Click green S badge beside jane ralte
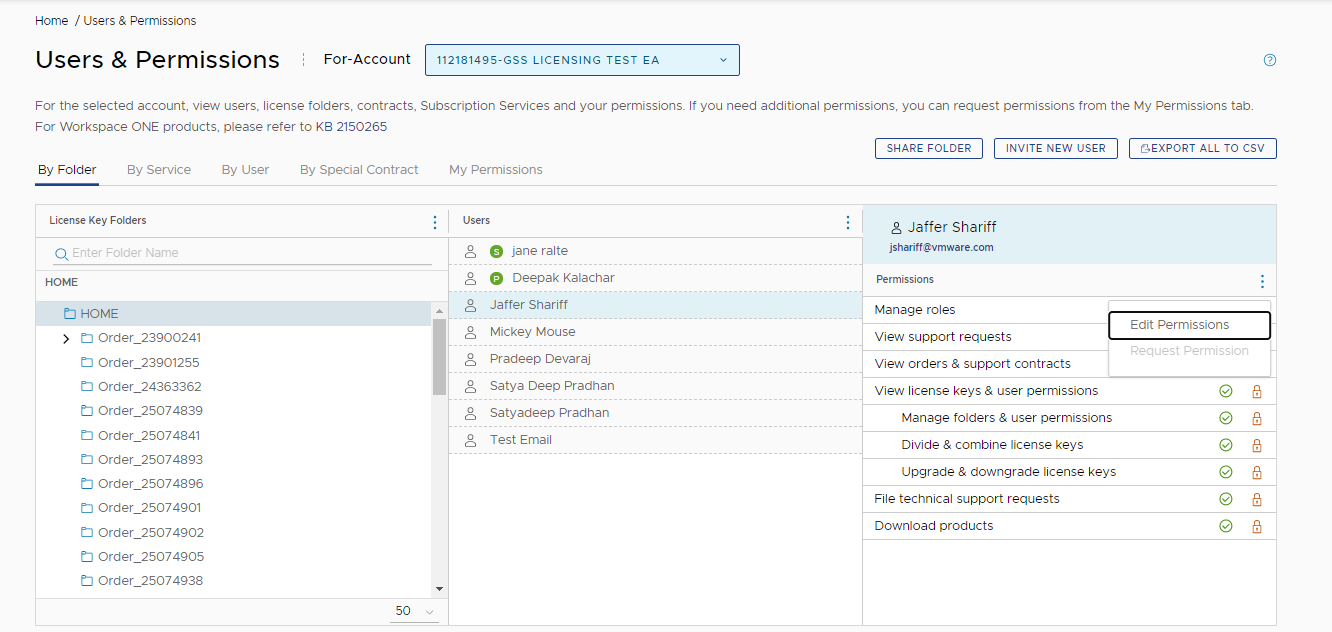Screen dimensions: 1332x632 496,251
